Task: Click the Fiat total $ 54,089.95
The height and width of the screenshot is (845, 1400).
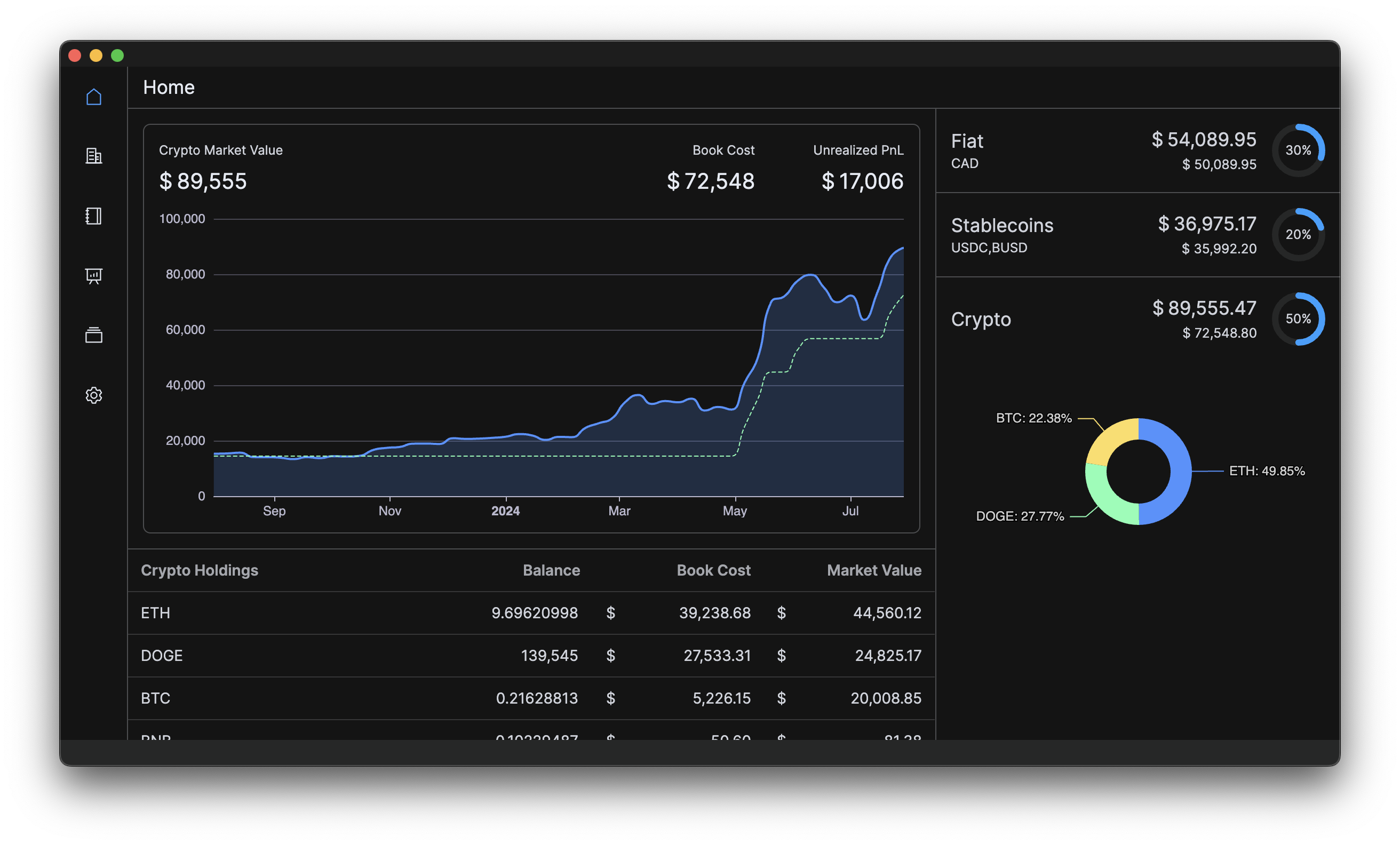Action: coord(1204,139)
